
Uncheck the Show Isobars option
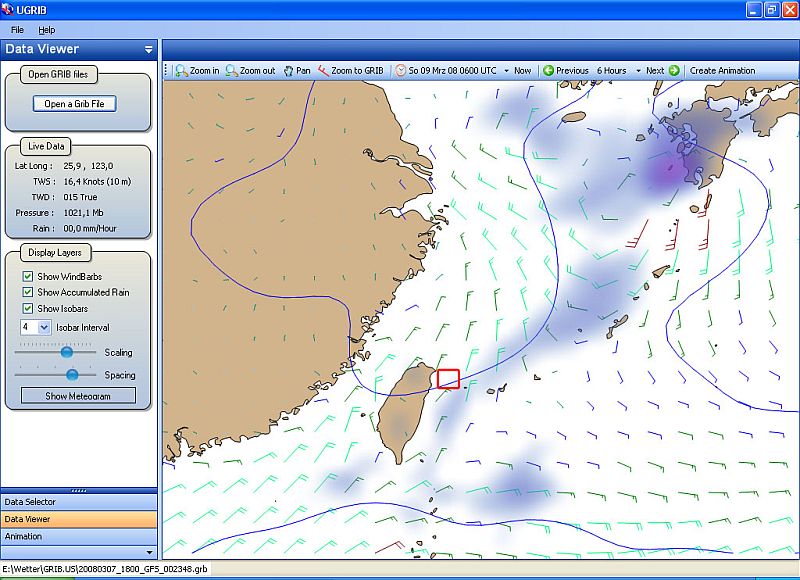[28, 308]
